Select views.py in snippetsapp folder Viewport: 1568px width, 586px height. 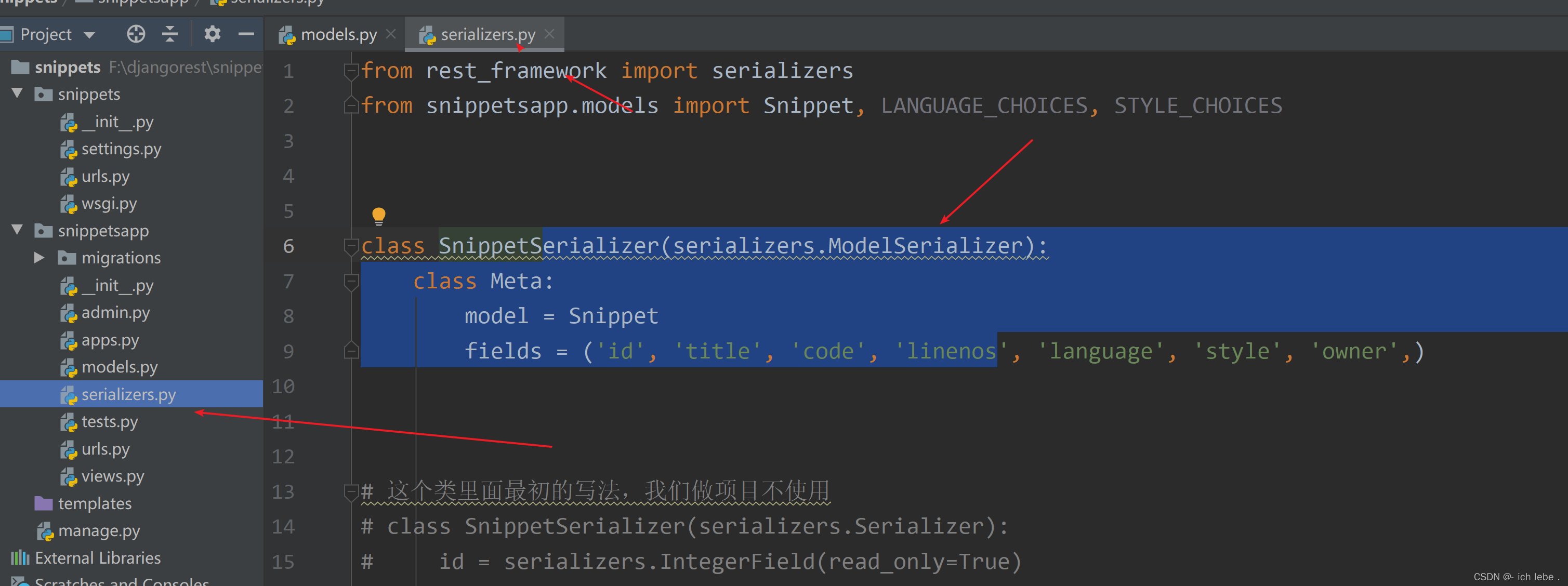pos(112,476)
